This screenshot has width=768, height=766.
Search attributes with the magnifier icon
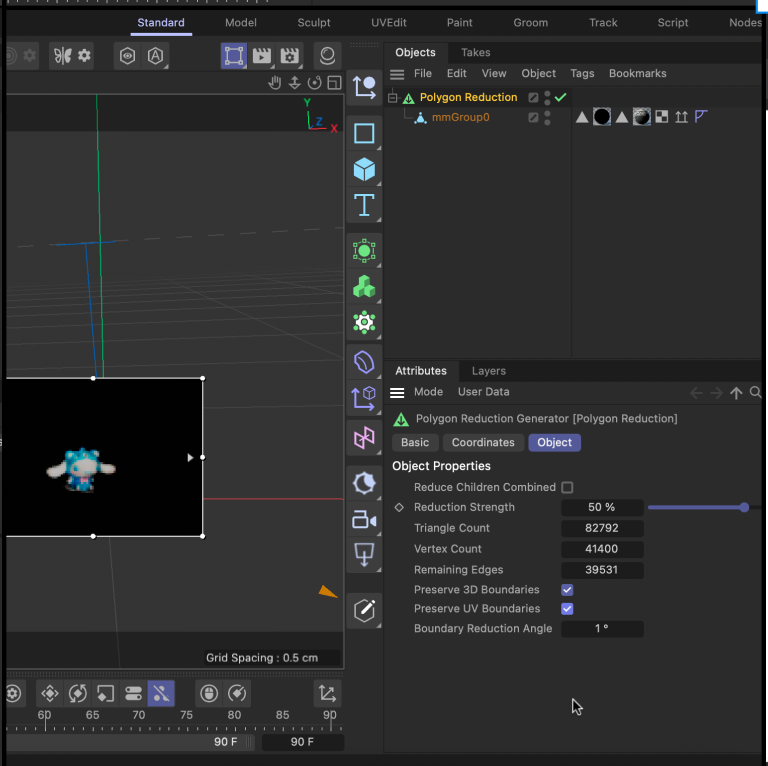[x=756, y=393]
